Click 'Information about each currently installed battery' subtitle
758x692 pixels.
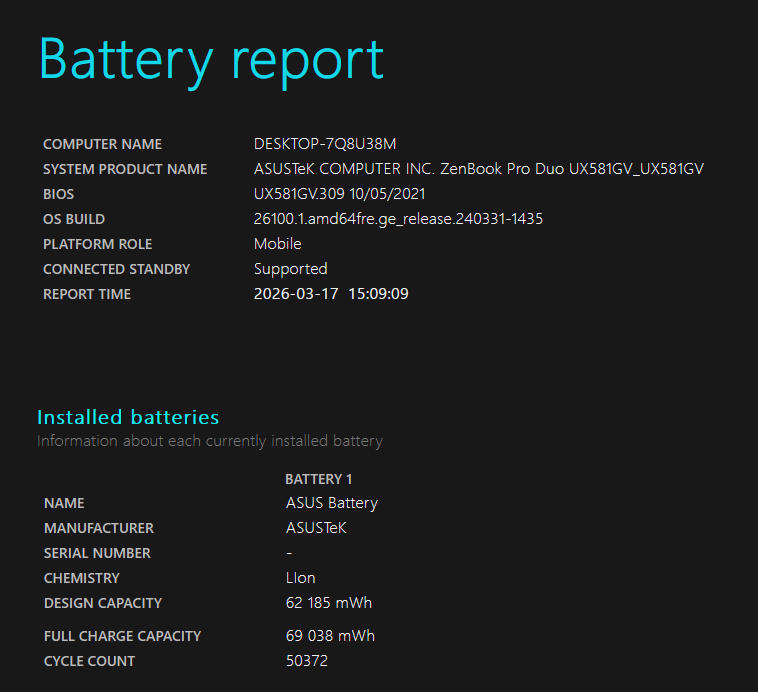pos(210,441)
